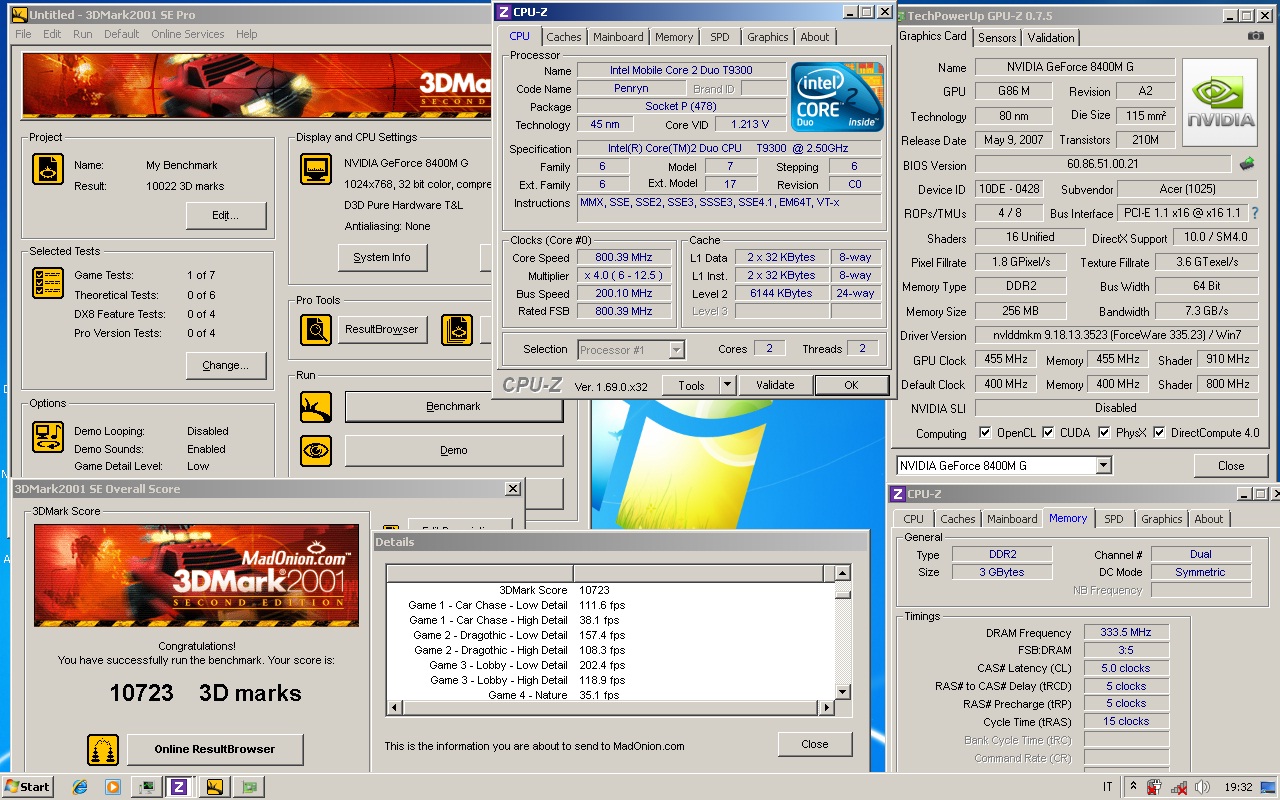Image resolution: width=1280 pixels, height=800 pixels.
Task: Click the Details list scroll-down arrow
Action: [x=842, y=692]
